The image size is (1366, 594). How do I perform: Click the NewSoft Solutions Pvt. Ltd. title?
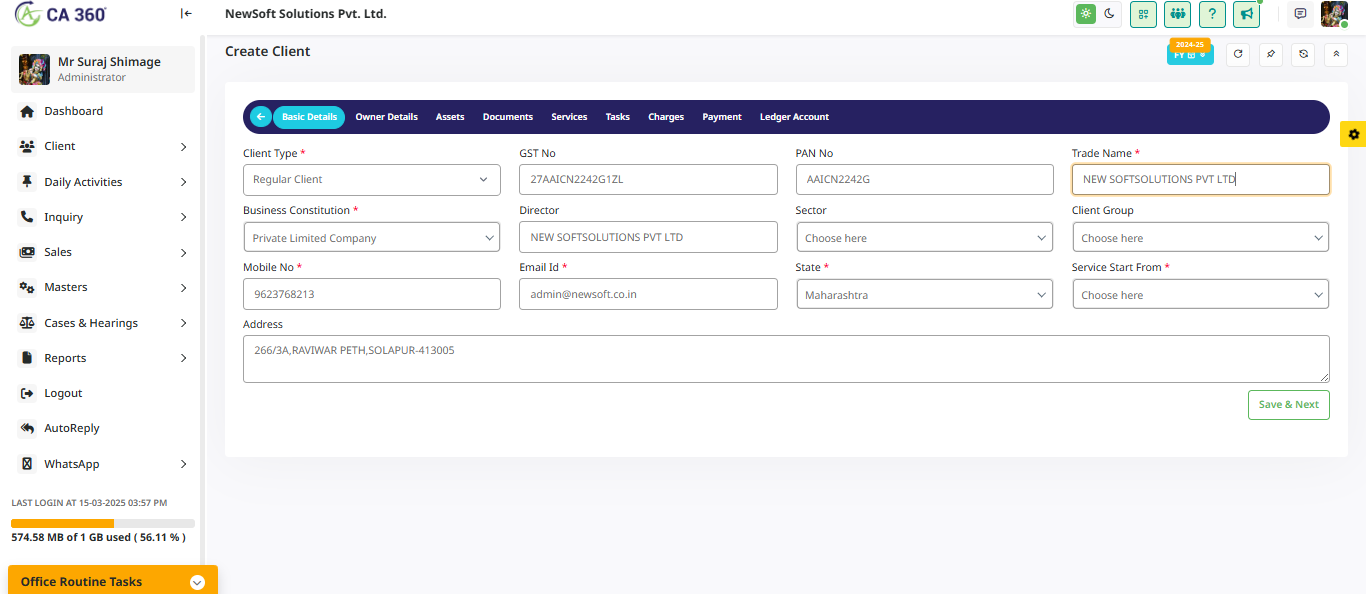click(306, 14)
